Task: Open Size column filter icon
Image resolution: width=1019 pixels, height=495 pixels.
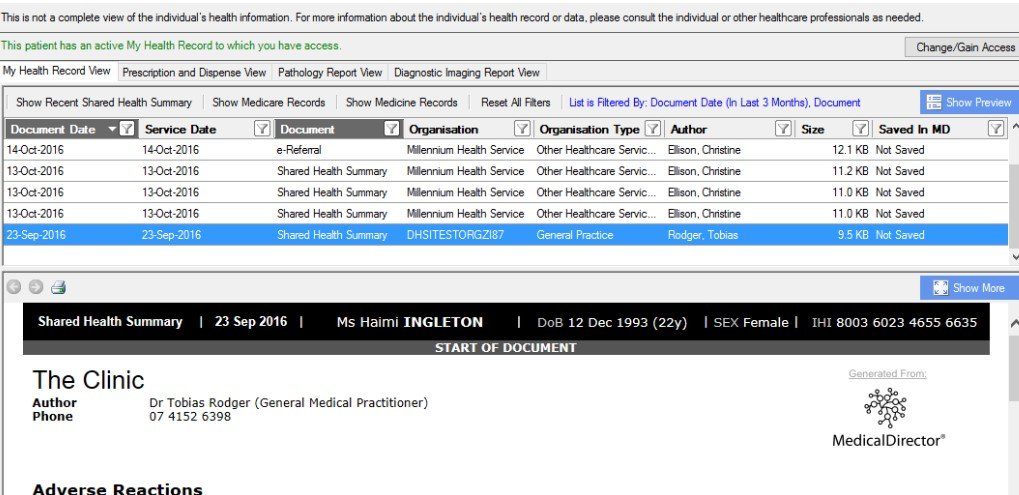Action: click(860, 129)
